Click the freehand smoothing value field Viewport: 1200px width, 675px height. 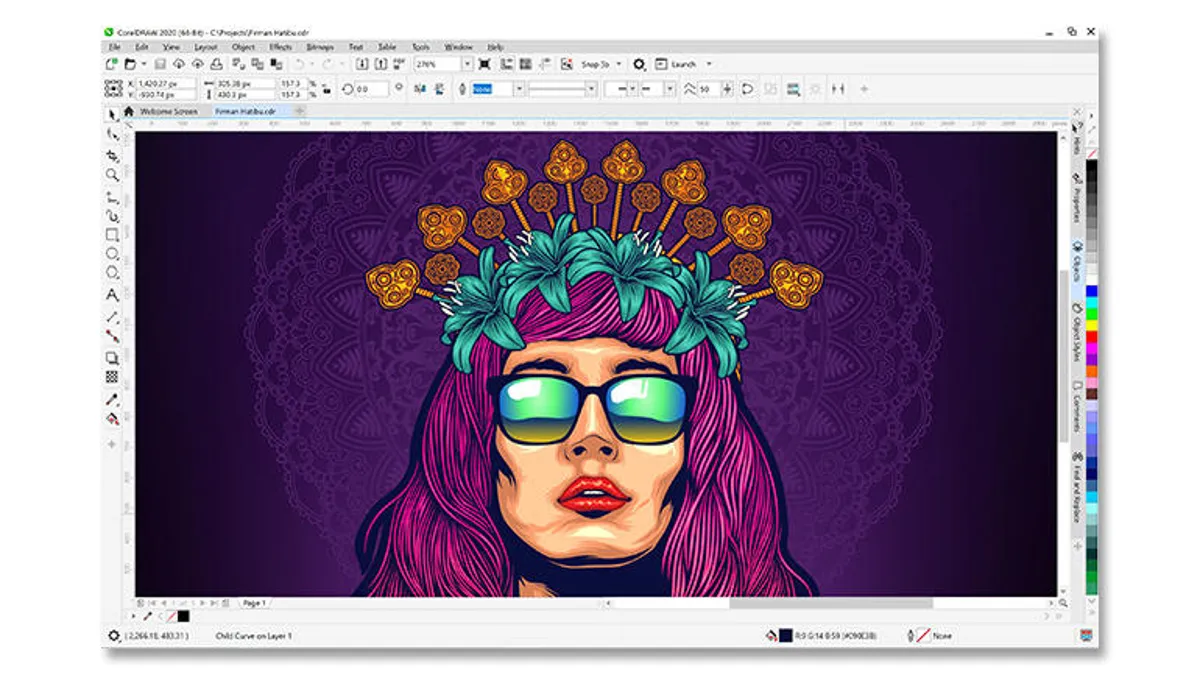709,89
